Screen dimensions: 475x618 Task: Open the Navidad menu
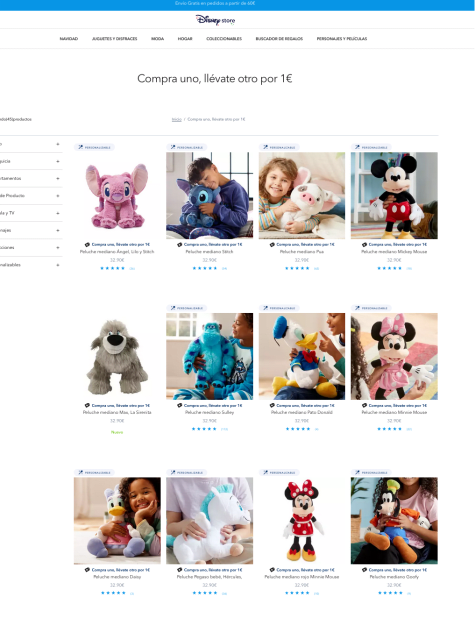[69, 39]
